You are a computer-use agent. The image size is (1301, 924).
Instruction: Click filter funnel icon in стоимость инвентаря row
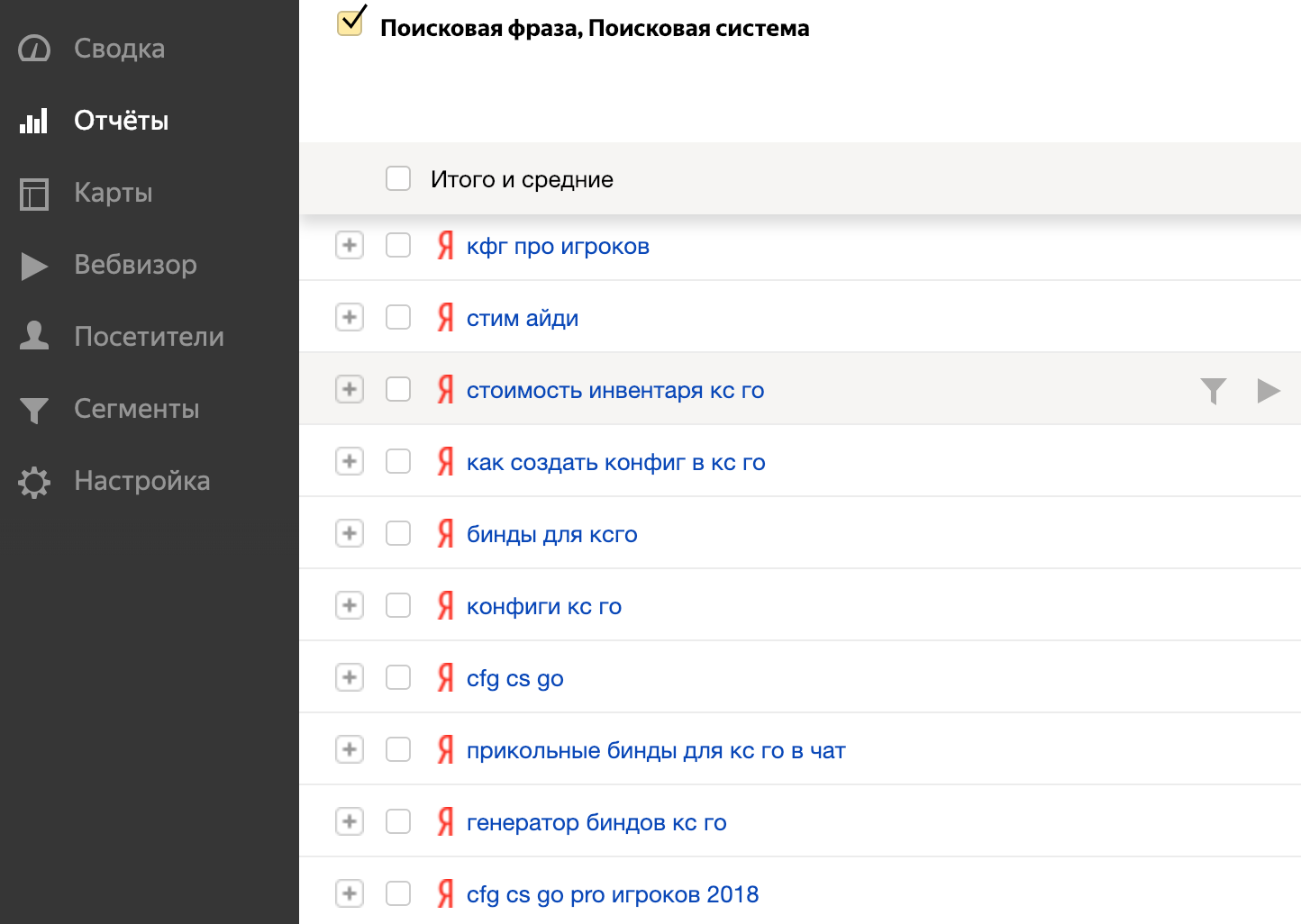click(1214, 391)
